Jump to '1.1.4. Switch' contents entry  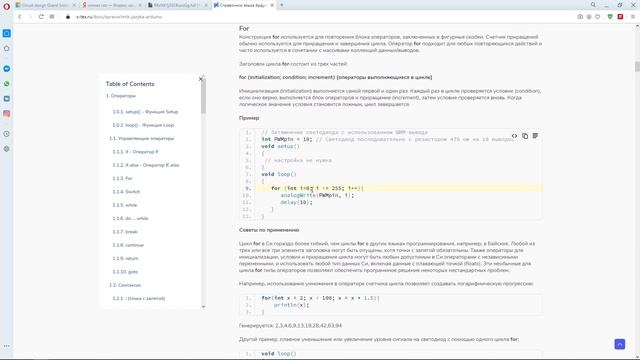(126, 192)
